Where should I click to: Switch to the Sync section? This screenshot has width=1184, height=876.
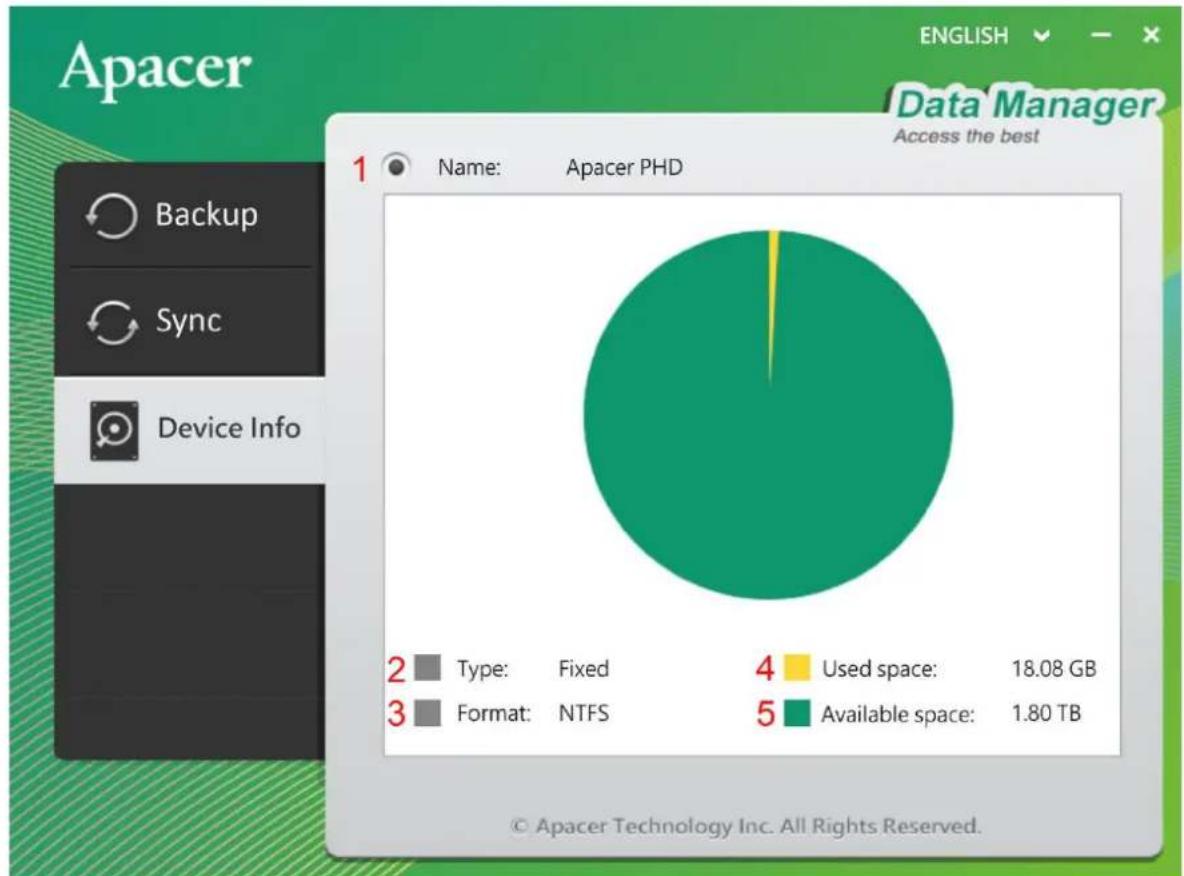point(190,322)
